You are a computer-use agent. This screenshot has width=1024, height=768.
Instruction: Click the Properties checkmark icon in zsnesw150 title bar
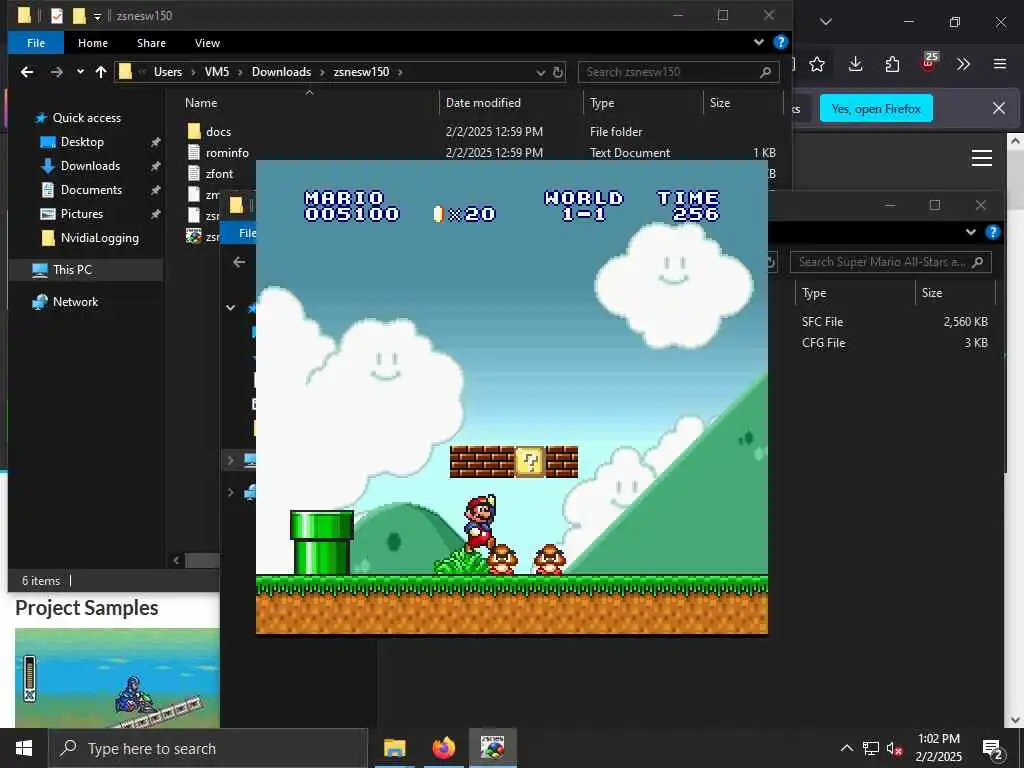[57, 15]
